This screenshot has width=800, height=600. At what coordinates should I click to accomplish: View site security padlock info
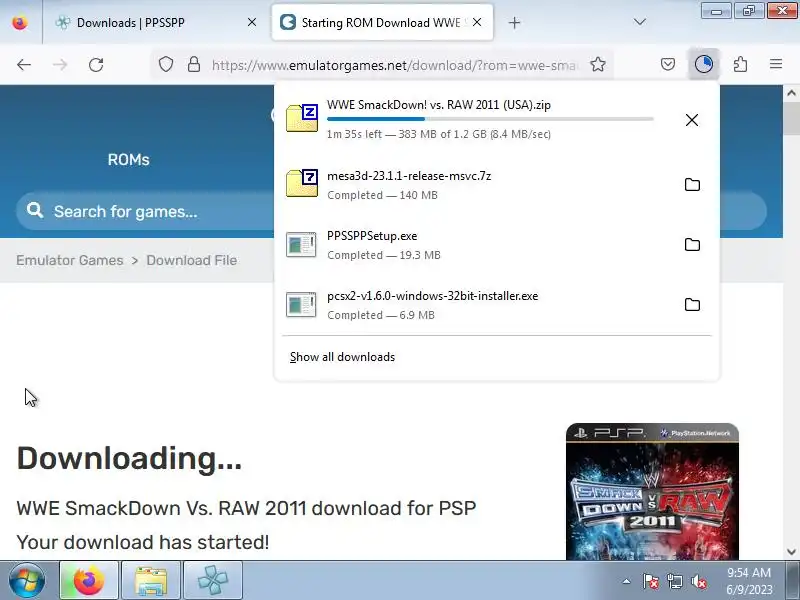[194, 65]
